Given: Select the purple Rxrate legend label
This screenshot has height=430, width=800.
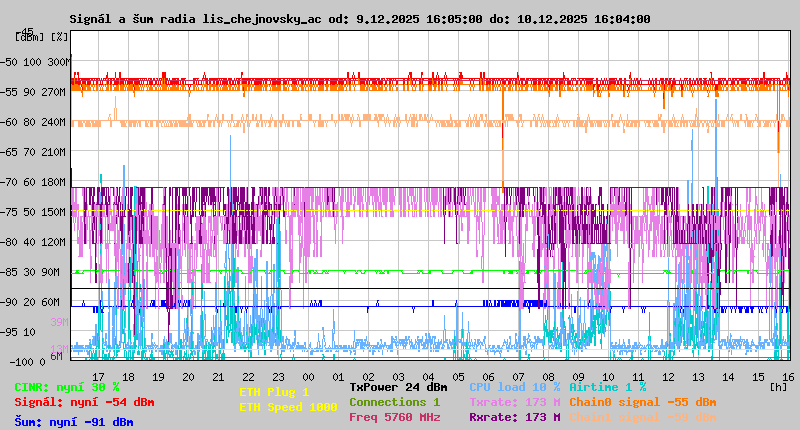Looking at the screenshot, I should coord(515,417).
